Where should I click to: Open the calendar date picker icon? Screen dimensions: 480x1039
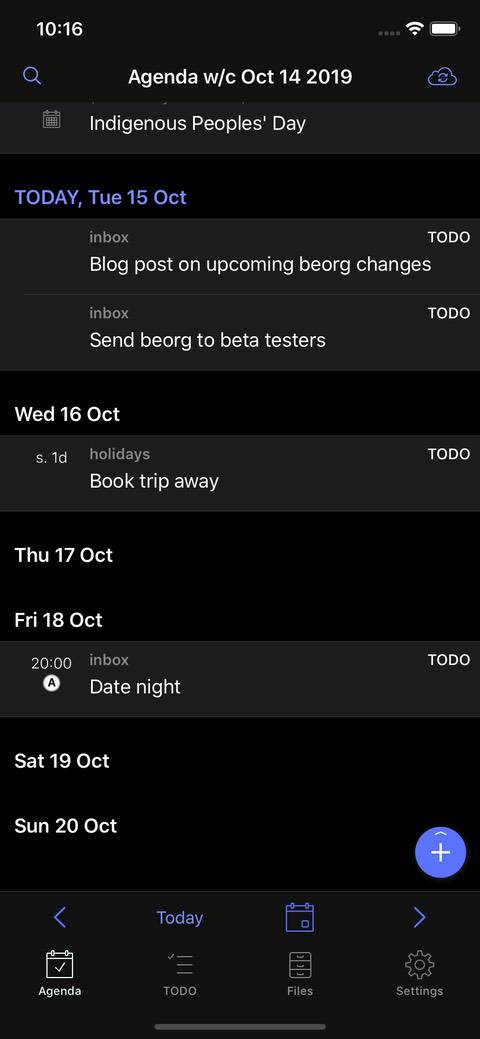[300, 918]
